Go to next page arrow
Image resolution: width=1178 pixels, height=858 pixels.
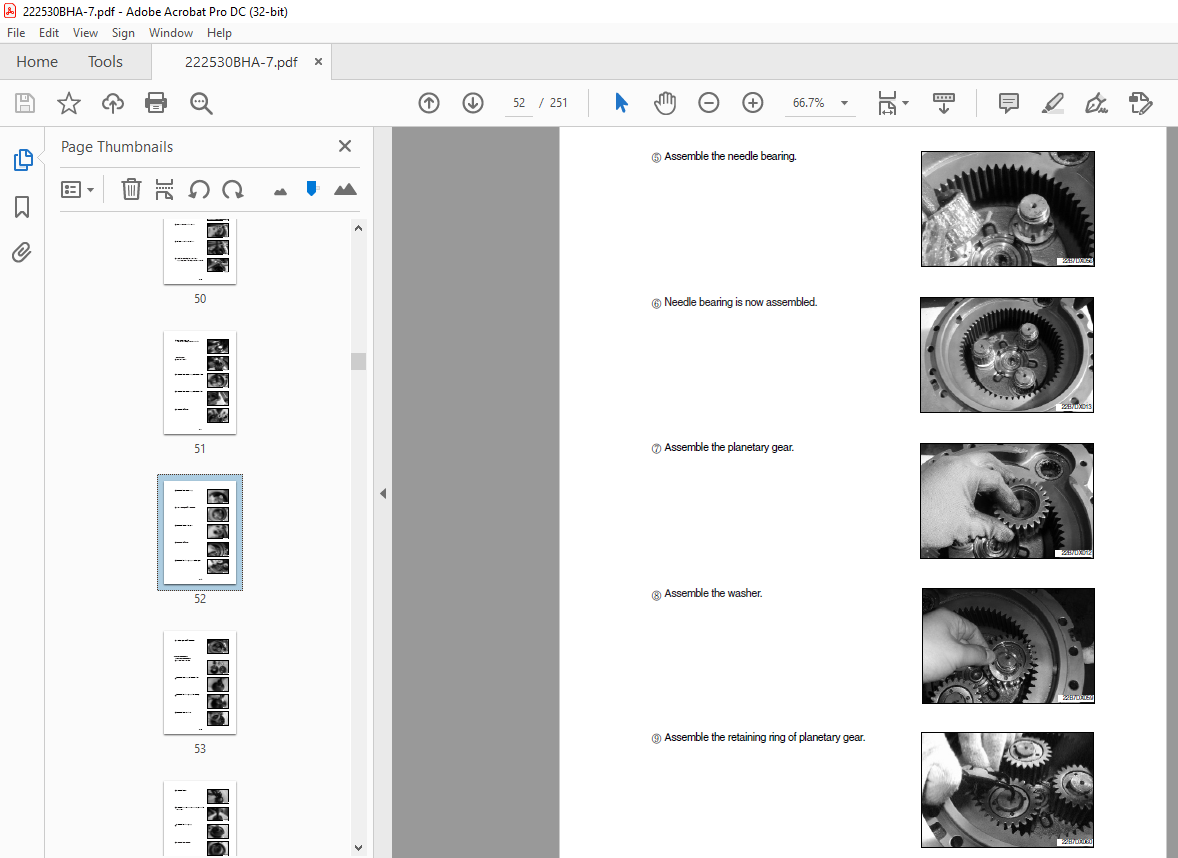(x=473, y=103)
